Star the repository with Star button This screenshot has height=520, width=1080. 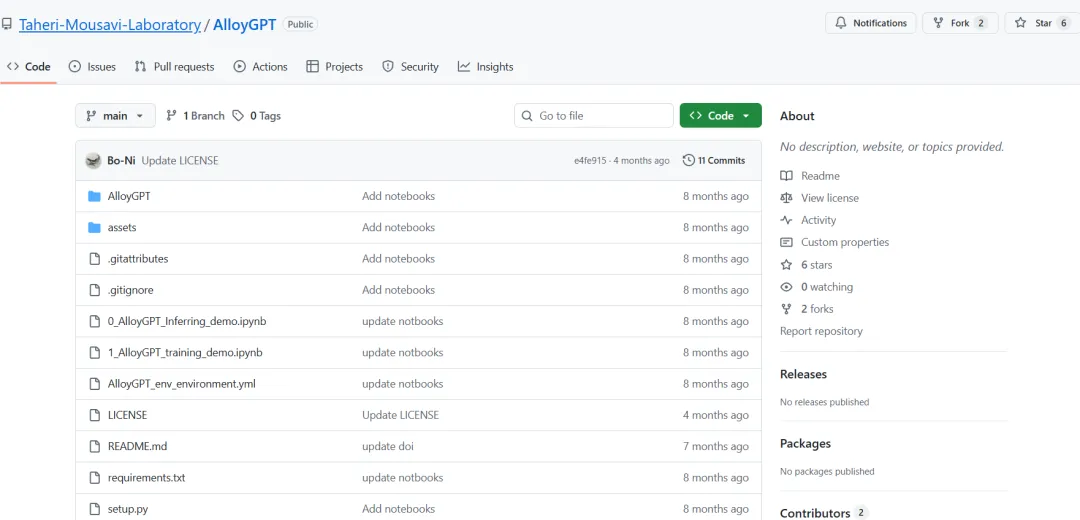pos(1043,23)
